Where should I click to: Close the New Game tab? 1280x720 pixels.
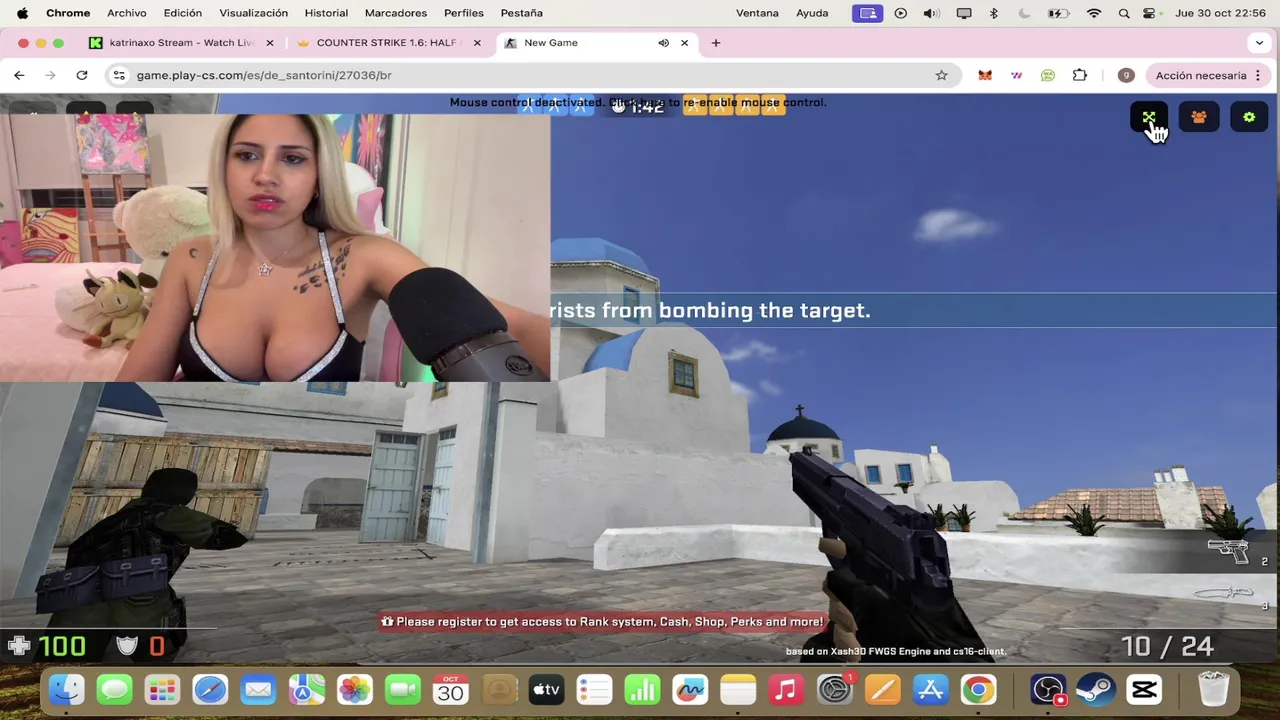(684, 43)
